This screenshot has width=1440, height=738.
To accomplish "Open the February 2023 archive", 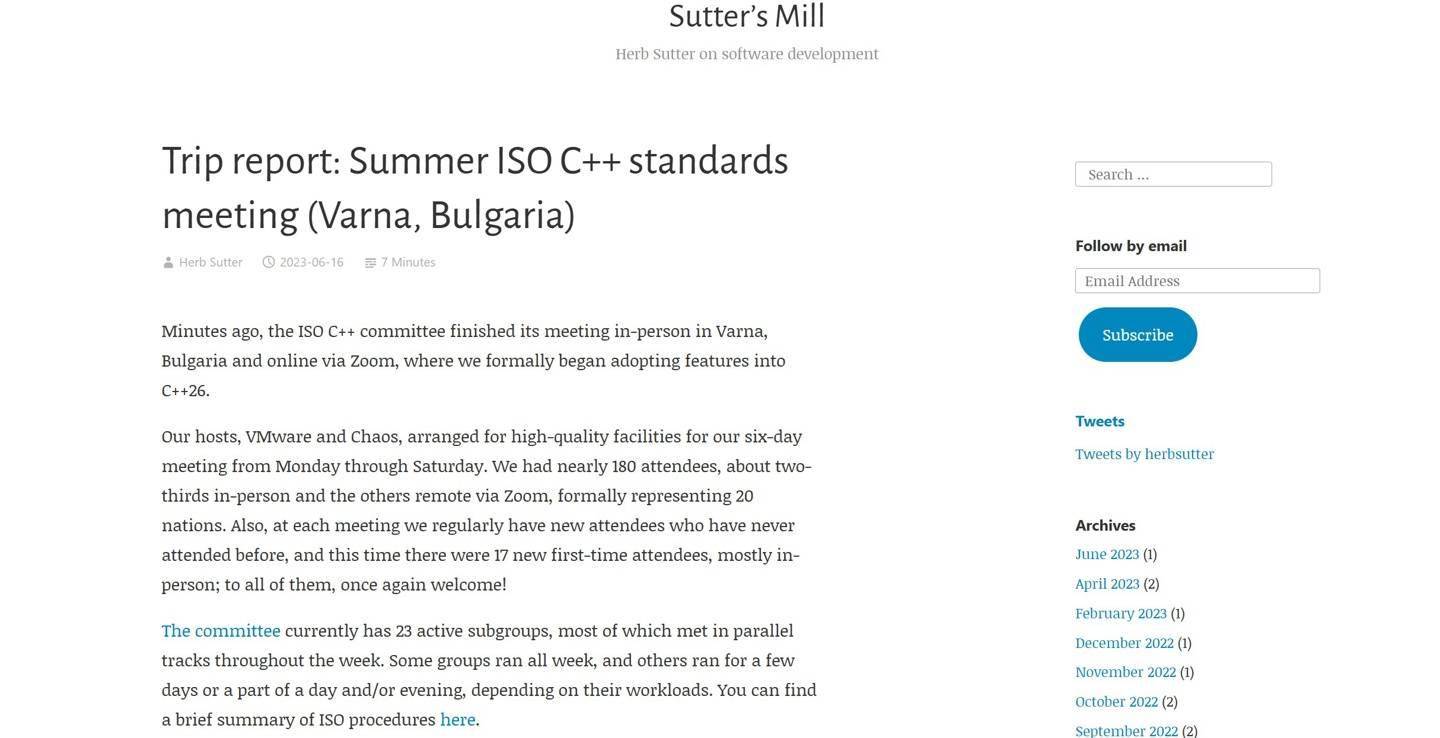I will (x=1121, y=613).
